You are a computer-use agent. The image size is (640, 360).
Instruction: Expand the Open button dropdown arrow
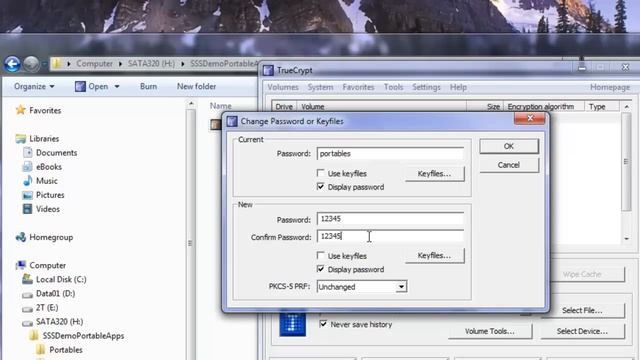click(117, 87)
